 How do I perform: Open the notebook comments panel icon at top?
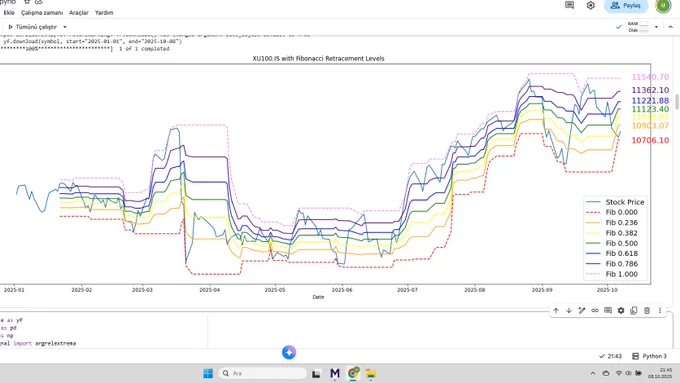click(569, 5)
